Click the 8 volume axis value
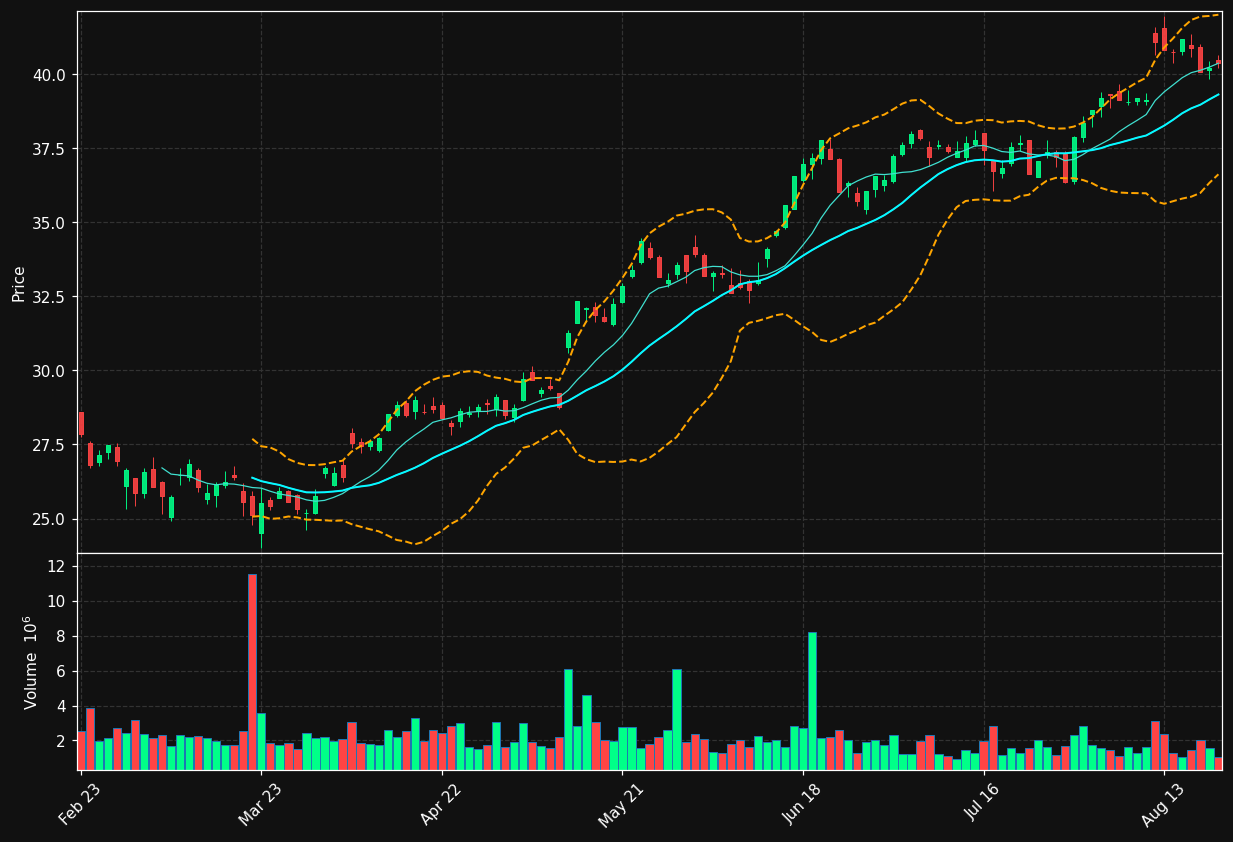Screen dimensions: 1233x842 pos(63,636)
